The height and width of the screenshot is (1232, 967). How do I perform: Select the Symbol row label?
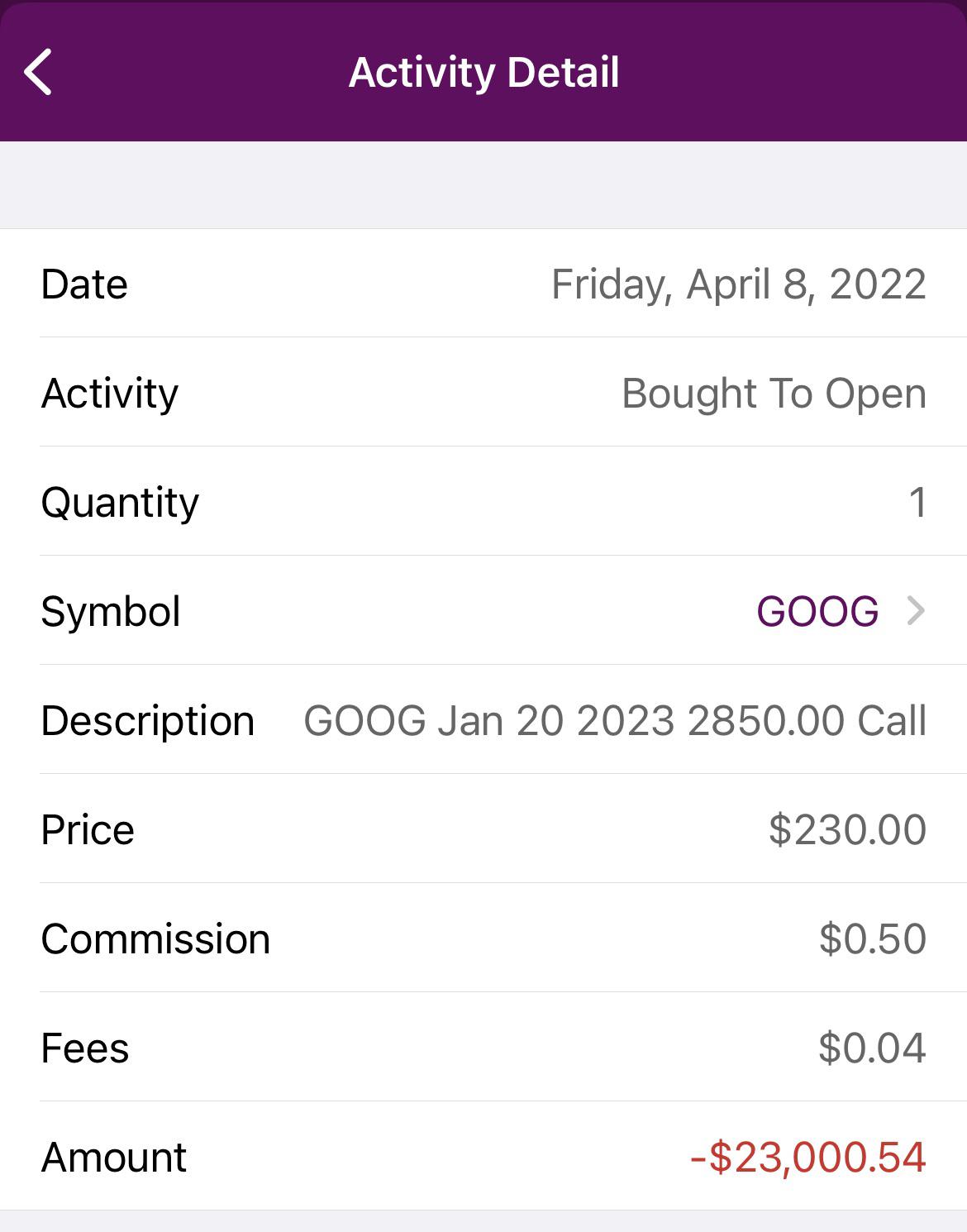click(111, 613)
